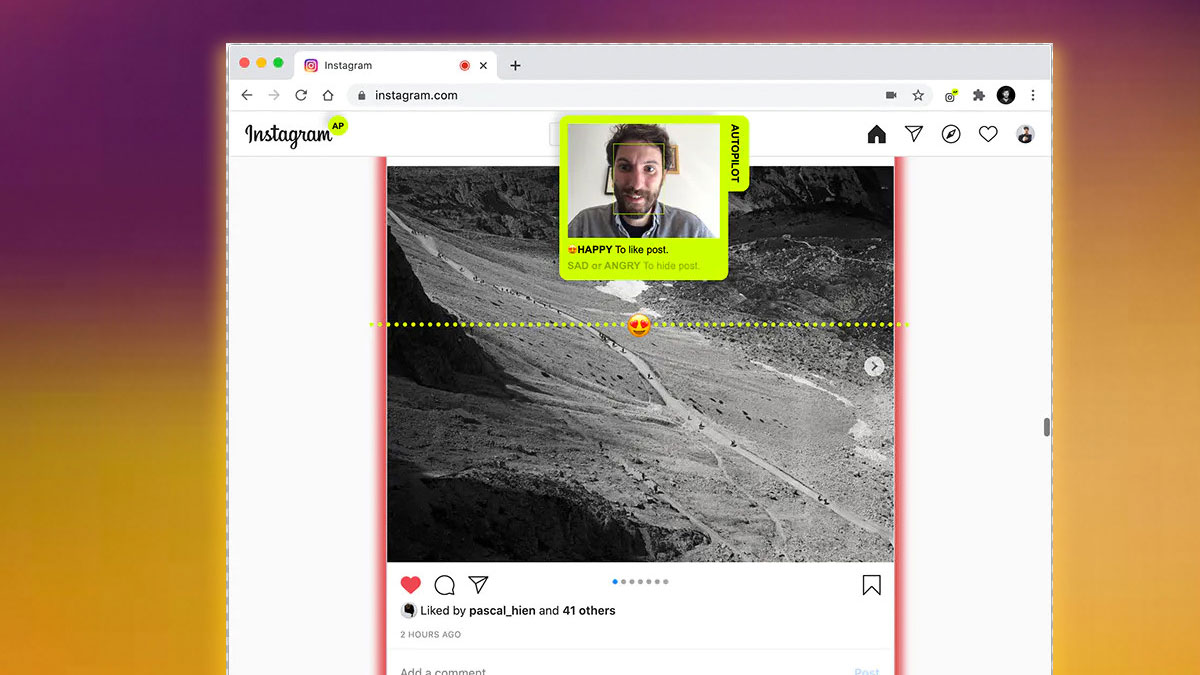Screen dimensions: 1200x675
Task: Click the page vertical scrollbar thumb
Action: 1047,427
